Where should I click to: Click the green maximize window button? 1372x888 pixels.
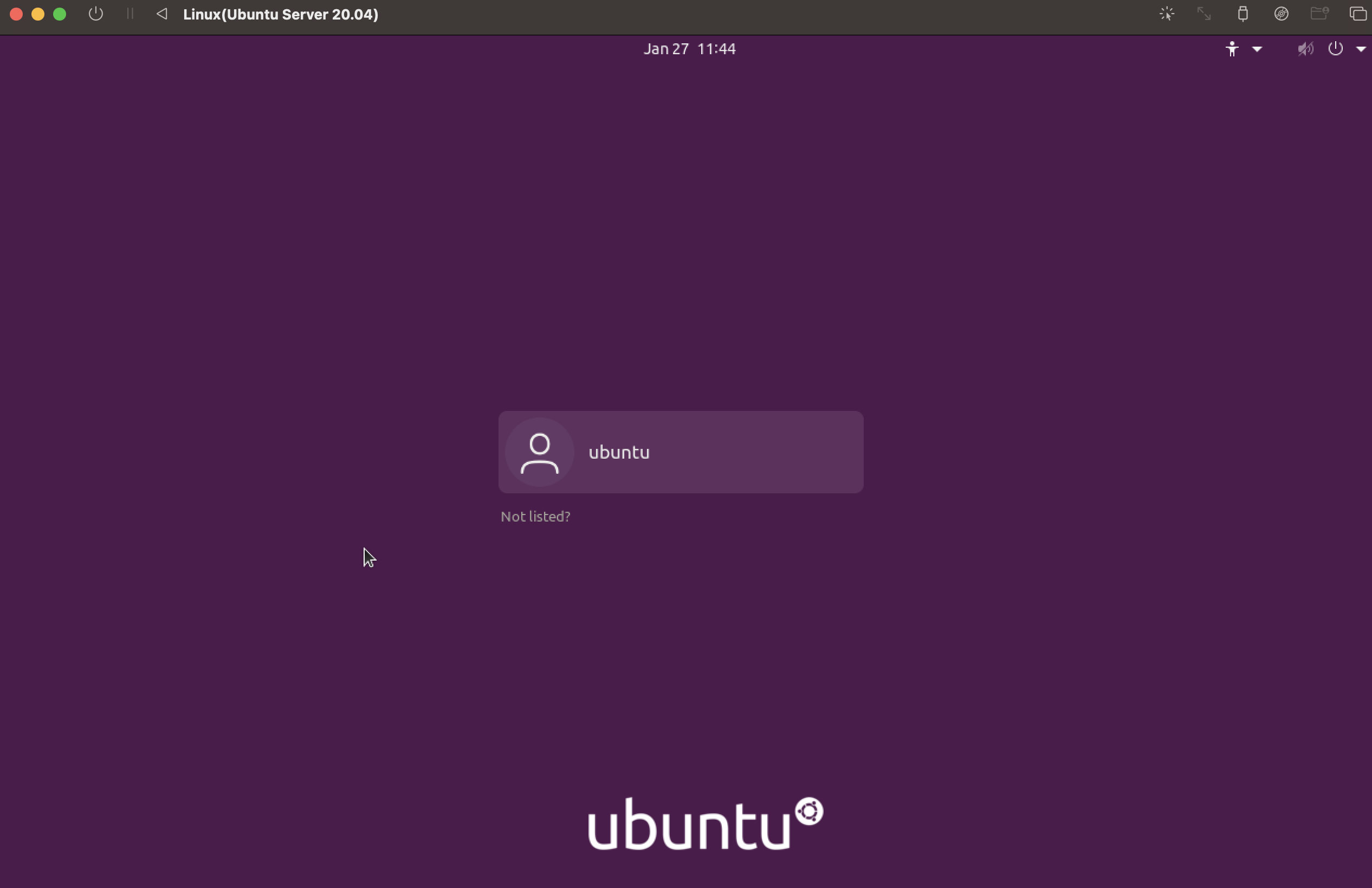tap(60, 14)
